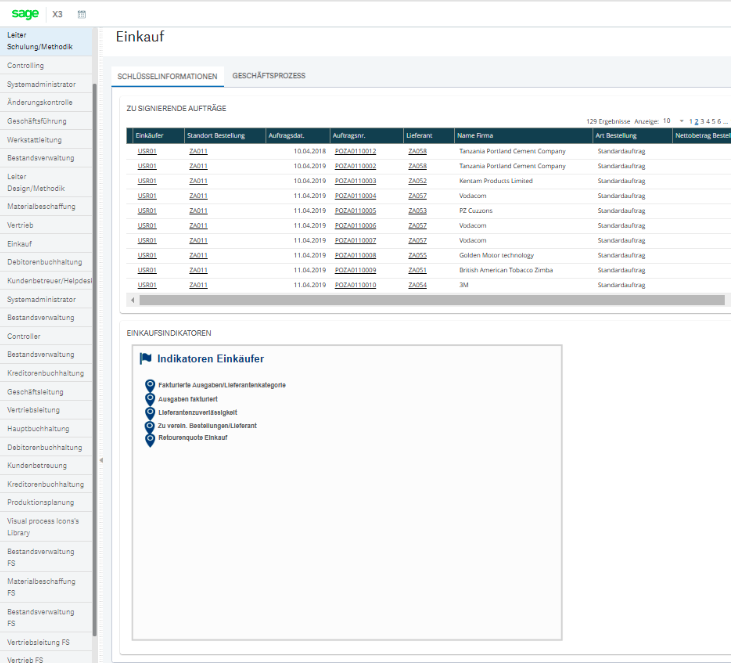The width and height of the screenshot is (731, 663).
Task: Click the Sage logo
Action: 25,14
